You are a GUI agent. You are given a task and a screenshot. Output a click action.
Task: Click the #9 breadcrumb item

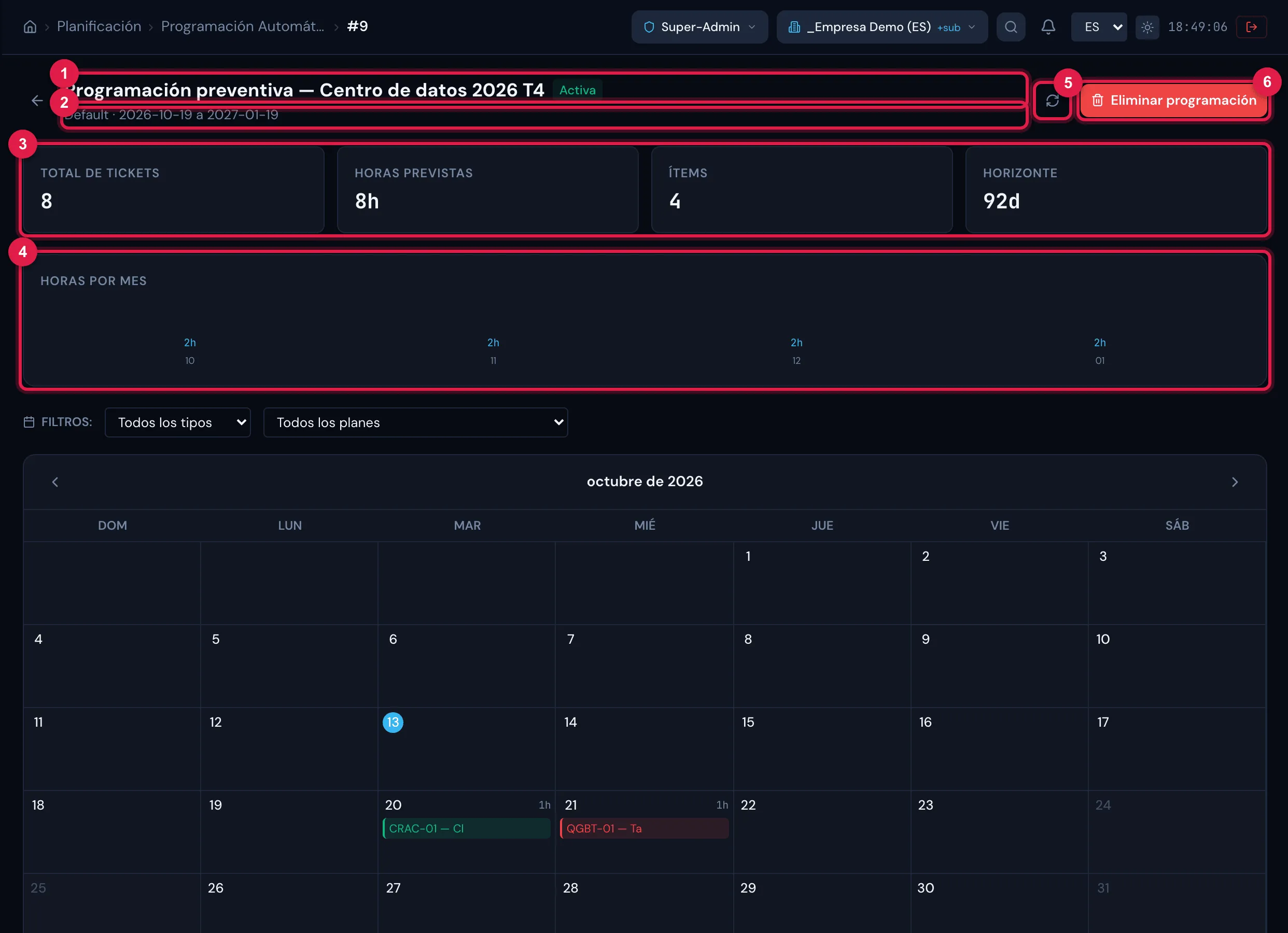[x=358, y=26]
